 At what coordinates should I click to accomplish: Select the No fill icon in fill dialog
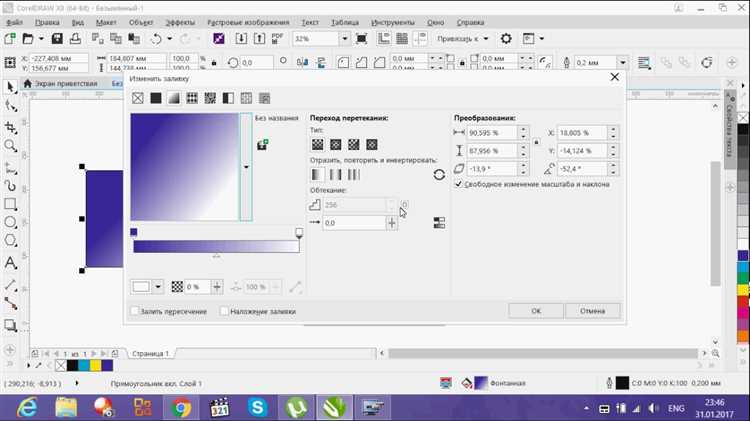click(x=138, y=98)
